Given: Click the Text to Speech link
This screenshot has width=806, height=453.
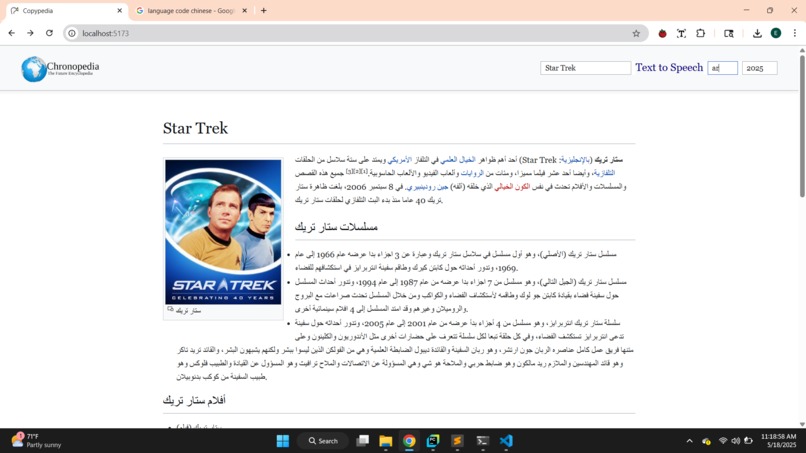Looking at the screenshot, I should (x=669, y=67).
